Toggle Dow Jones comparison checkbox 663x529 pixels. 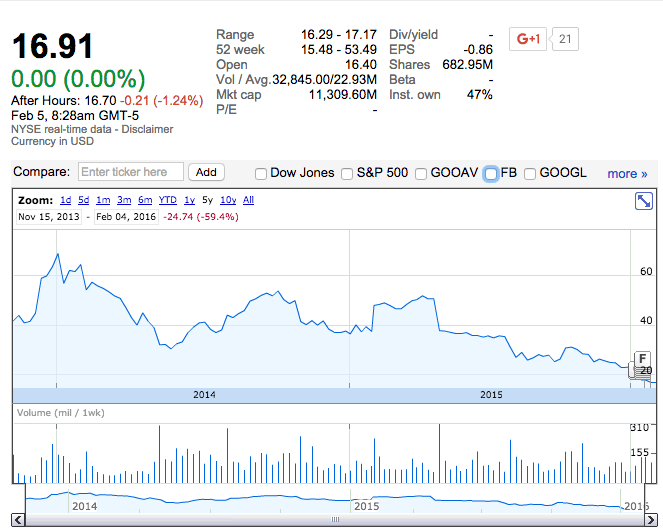coord(261,173)
